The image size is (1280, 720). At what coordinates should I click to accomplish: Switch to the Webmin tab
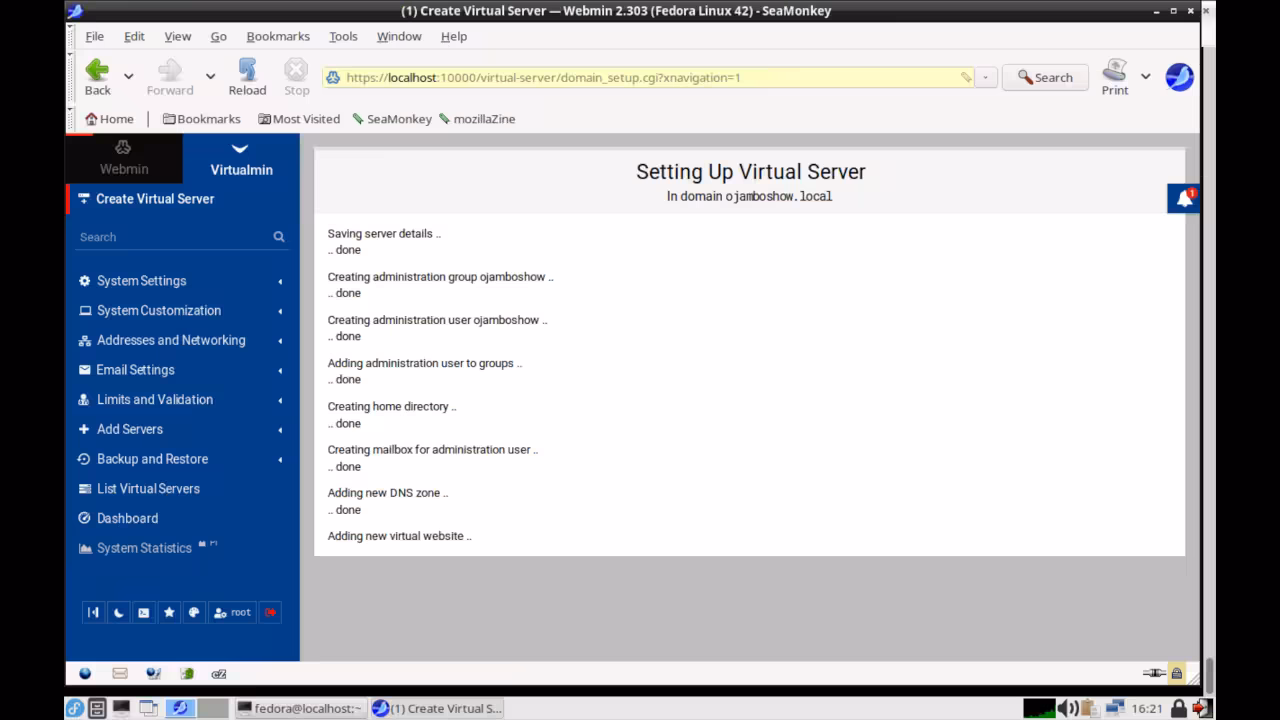coord(124,159)
